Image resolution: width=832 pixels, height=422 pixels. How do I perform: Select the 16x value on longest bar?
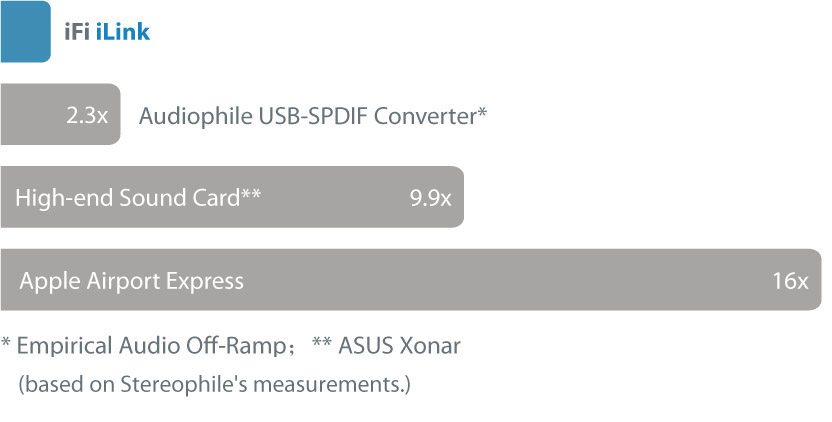789,281
